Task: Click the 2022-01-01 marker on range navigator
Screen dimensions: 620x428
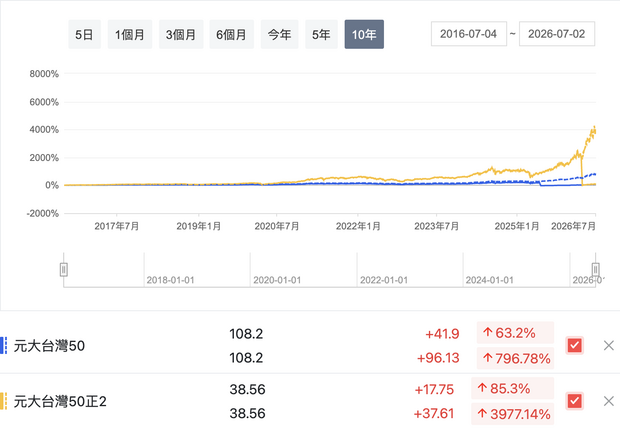Action: [x=384, y=280]
